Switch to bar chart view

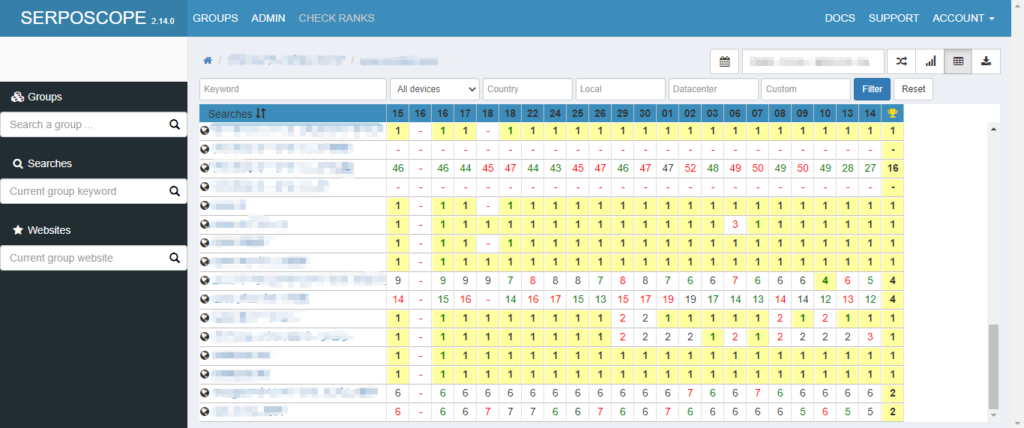pyautogui.click(x=929, y=62)
